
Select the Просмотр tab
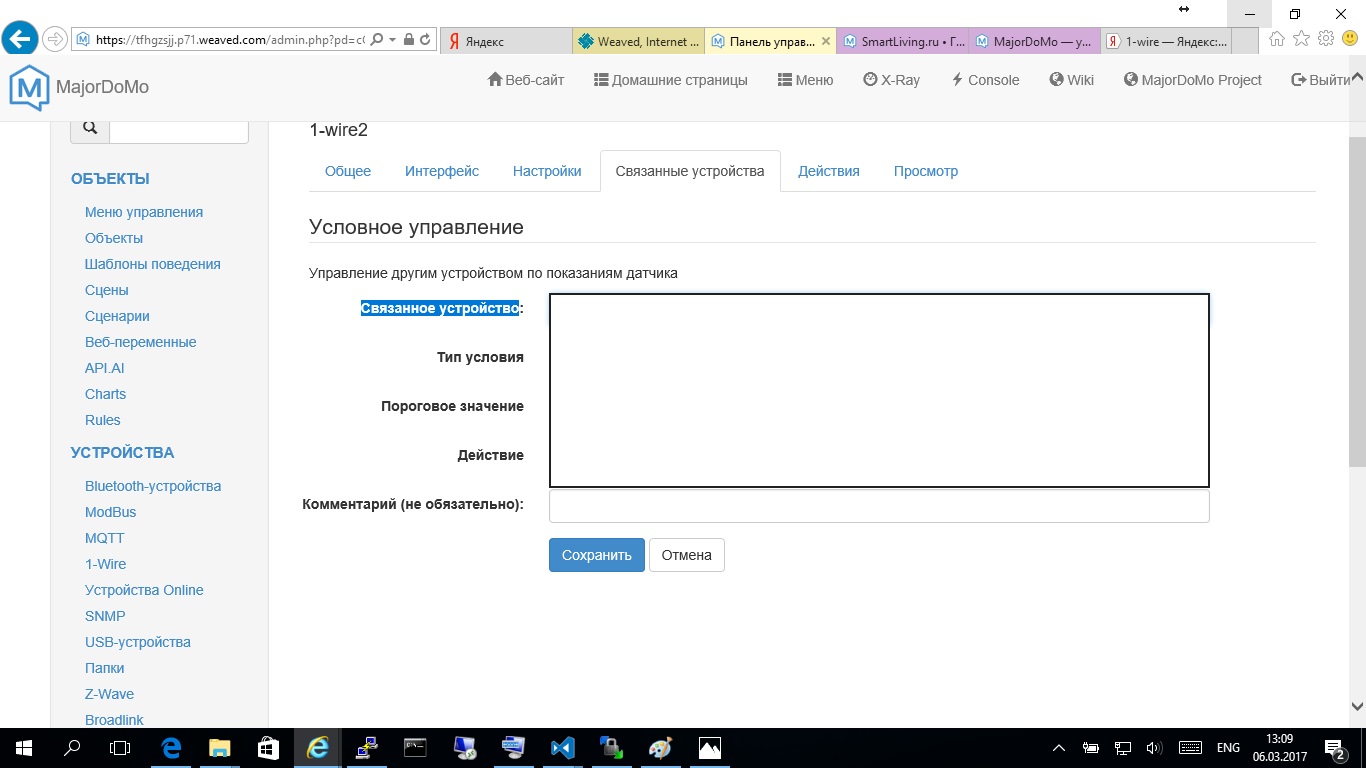926,171
